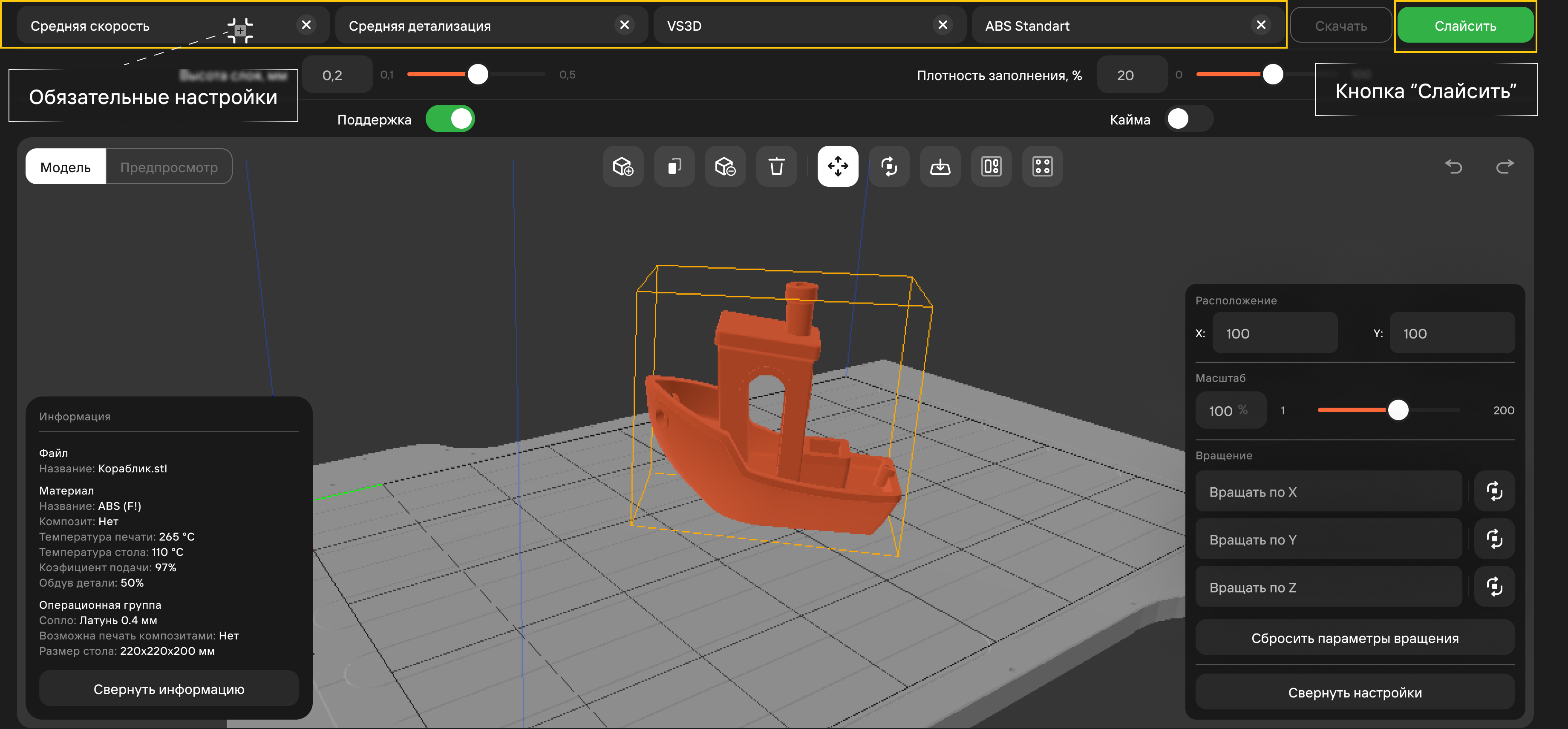The image size is (1568, 729).
Task: Rotate model around Y using its icon
Action: click(1494, 539)
